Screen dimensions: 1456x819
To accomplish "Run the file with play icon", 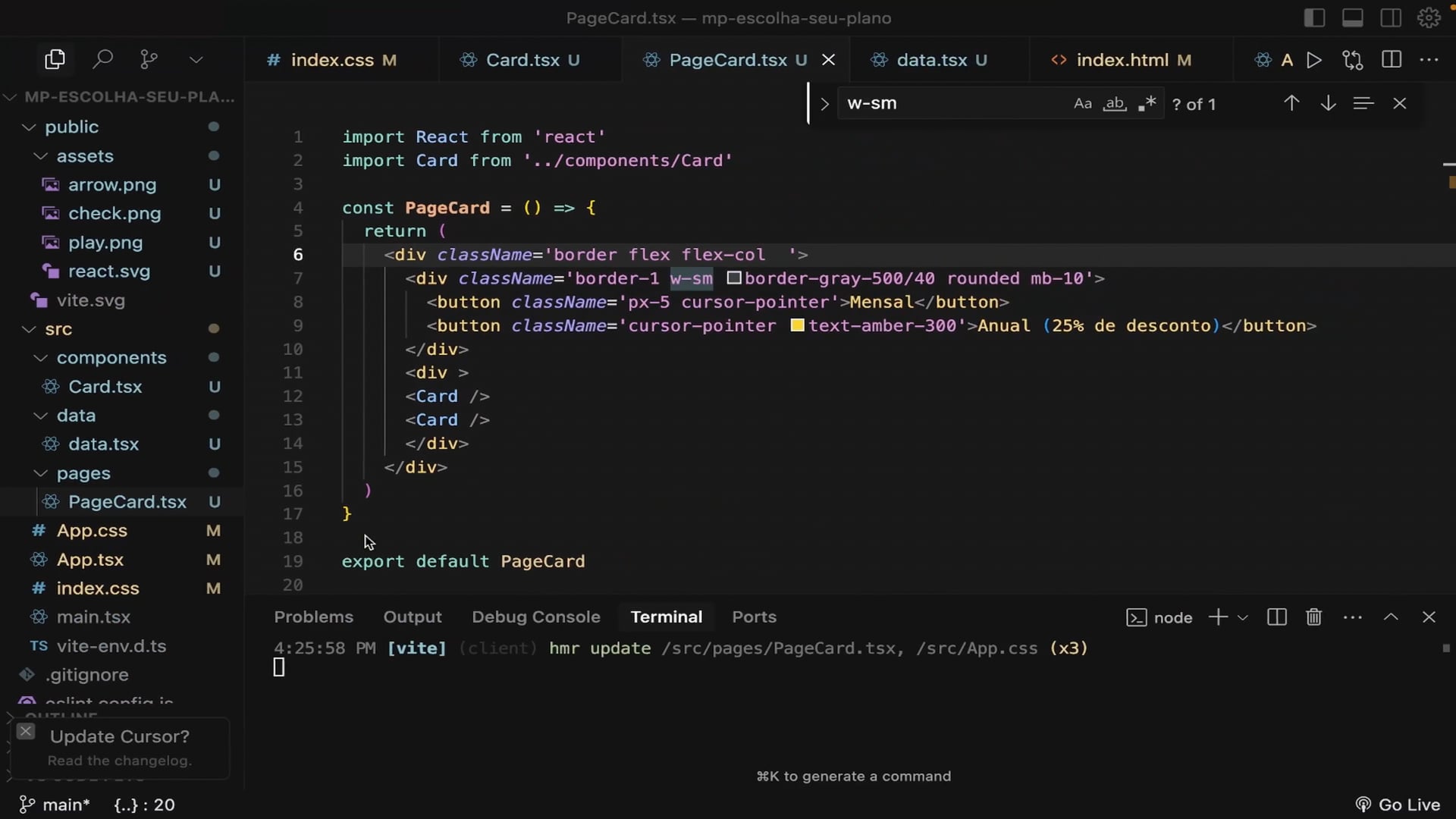I will coord(1314,60).
